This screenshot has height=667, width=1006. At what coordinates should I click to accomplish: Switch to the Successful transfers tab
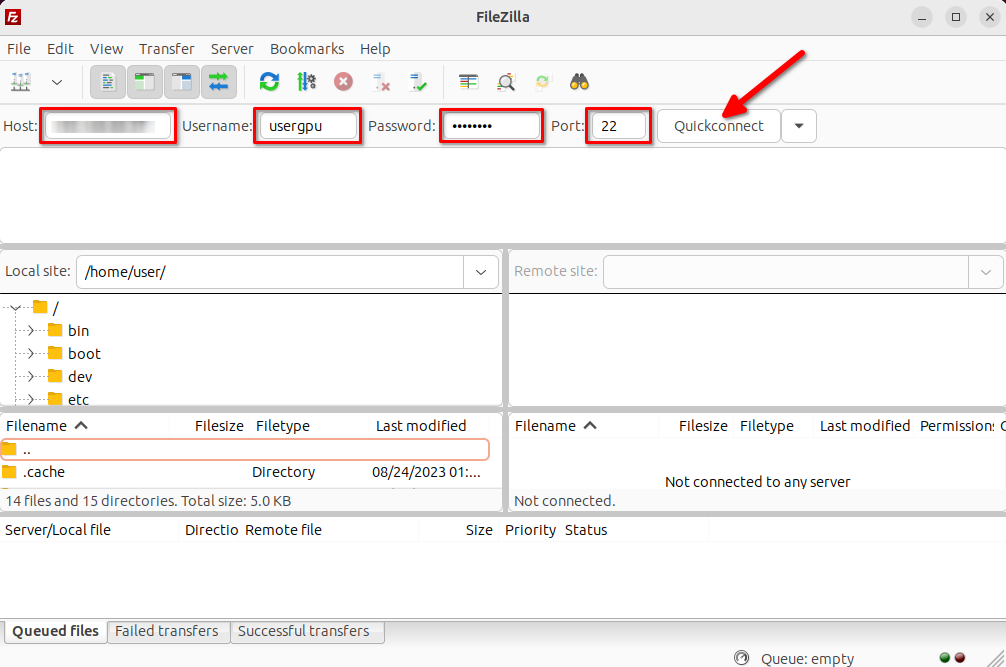tap(305, 631)
